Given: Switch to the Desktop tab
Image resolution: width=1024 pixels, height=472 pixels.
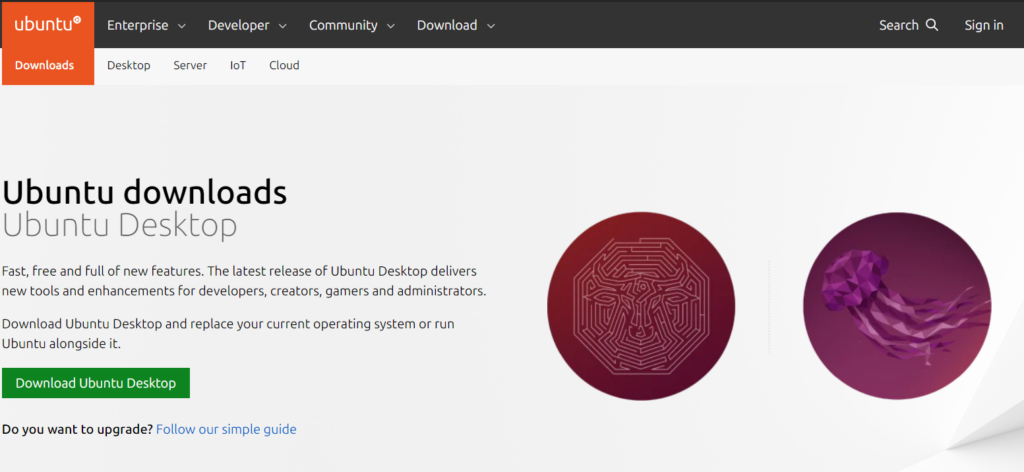Looking at the screenshot, I should pyautogui.click(x=129, y=65).
